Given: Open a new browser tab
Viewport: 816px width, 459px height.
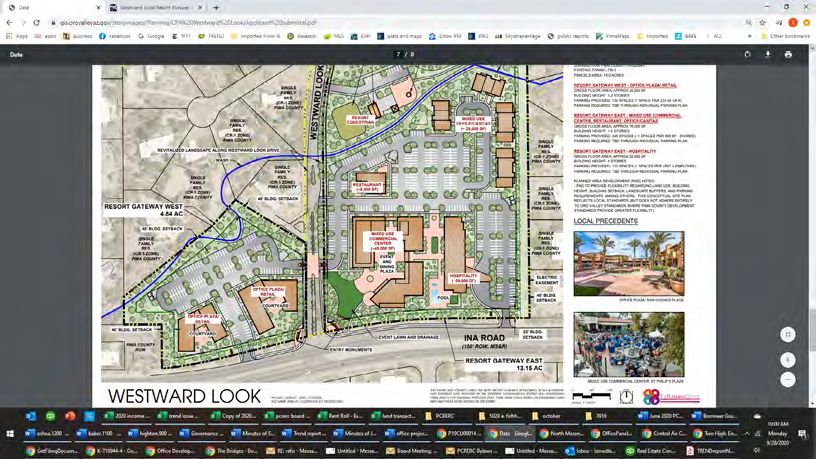Looking at the screenshot, I should pyautogui.click(x=216, y=7).
